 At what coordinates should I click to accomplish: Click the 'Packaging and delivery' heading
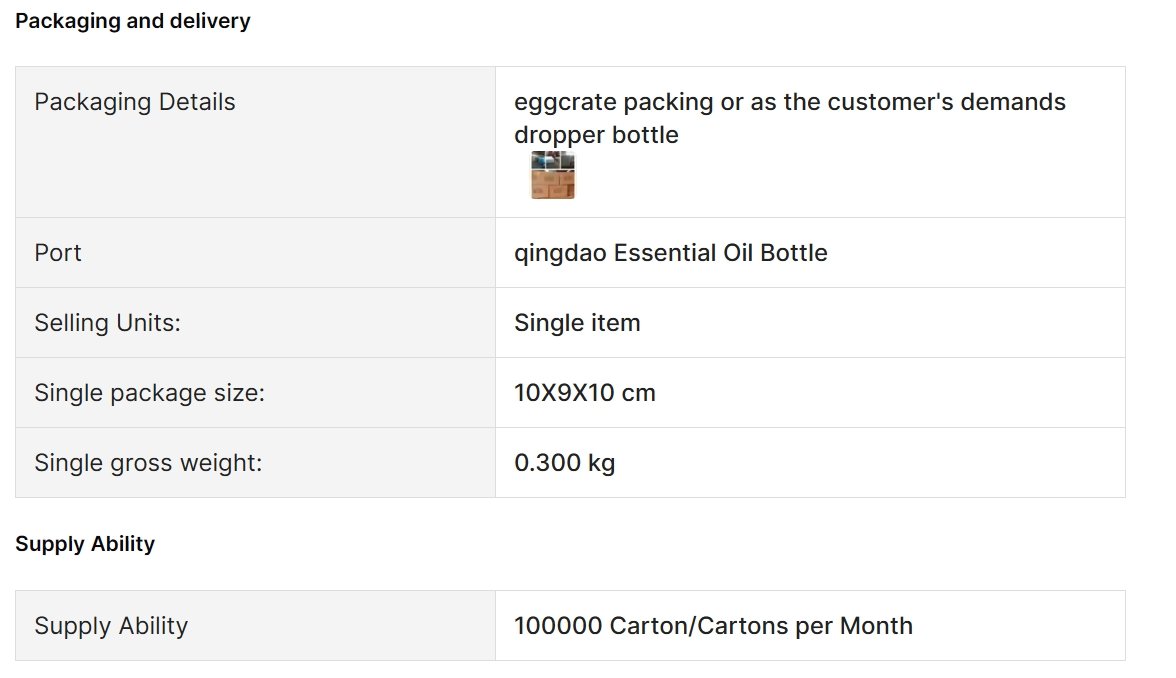[133, 21]
